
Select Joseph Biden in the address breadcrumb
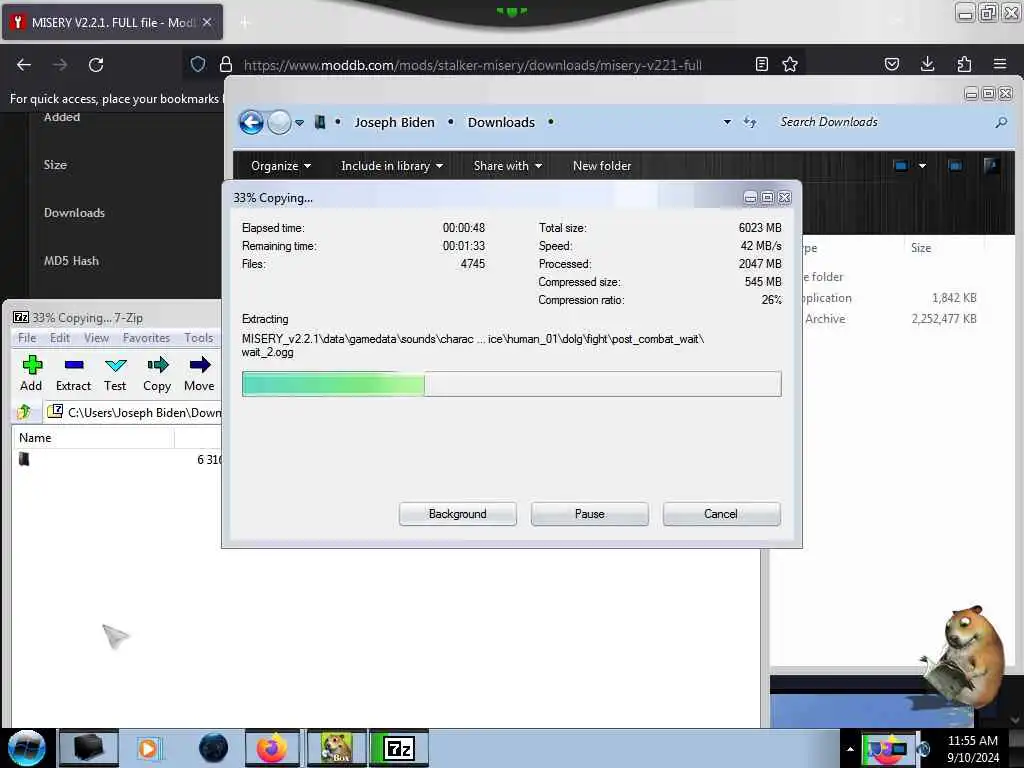click(394, 122)
